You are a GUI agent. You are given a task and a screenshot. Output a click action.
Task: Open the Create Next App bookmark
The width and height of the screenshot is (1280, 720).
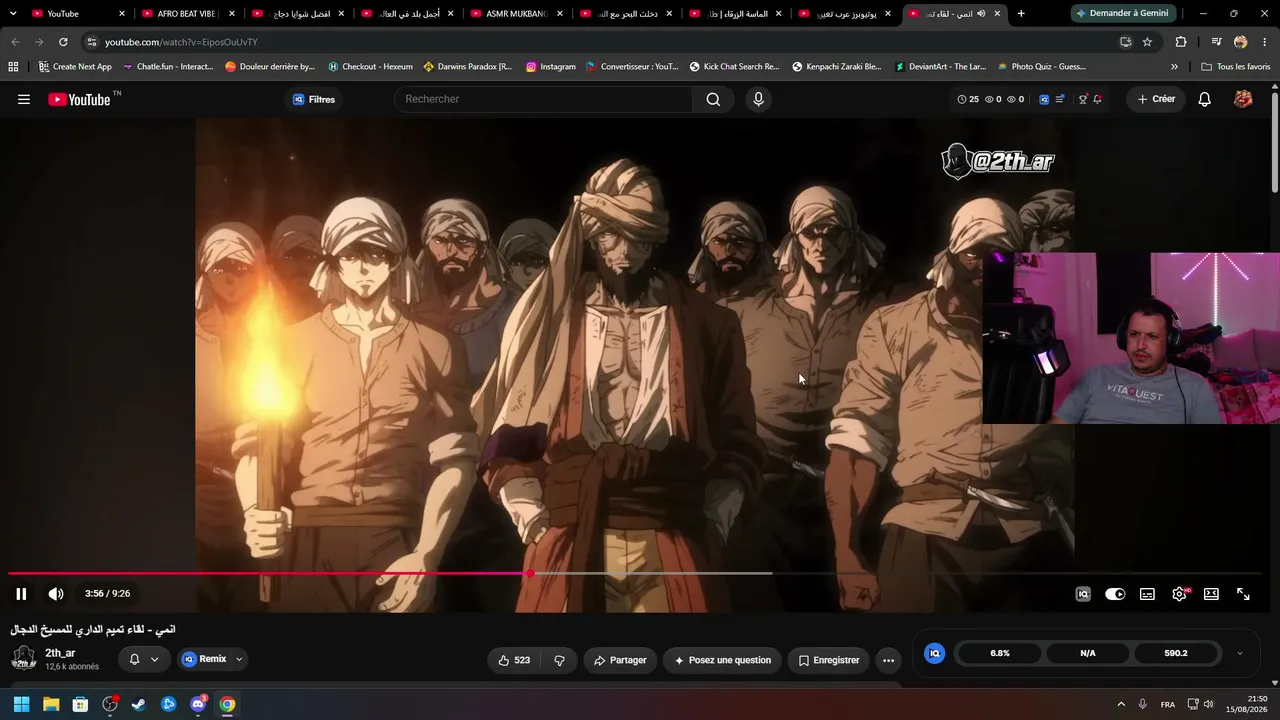coord(75,67)
